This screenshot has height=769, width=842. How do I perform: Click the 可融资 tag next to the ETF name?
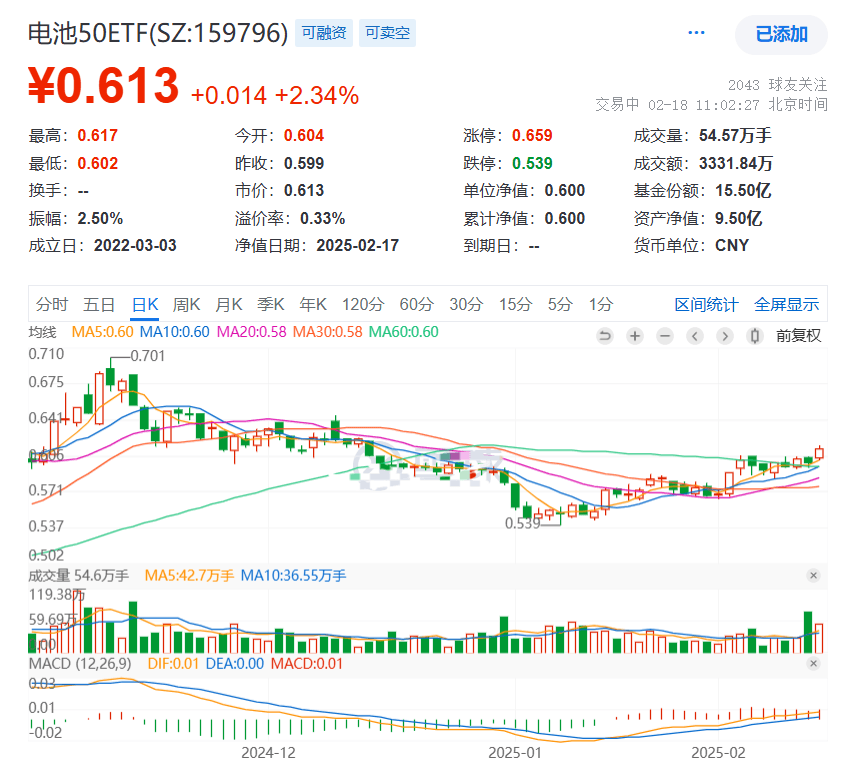pyautogui.click(x=322, y=33)
